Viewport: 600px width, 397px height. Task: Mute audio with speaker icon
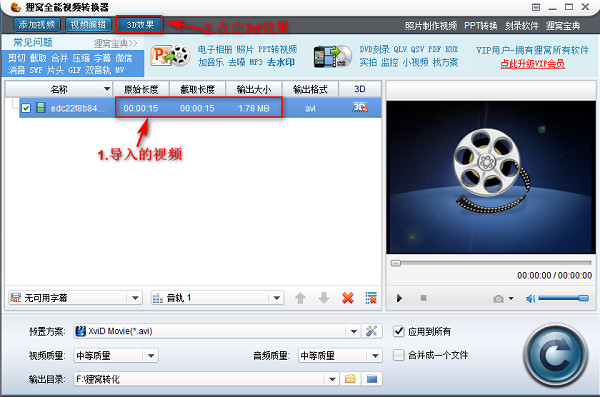point(530,299)
